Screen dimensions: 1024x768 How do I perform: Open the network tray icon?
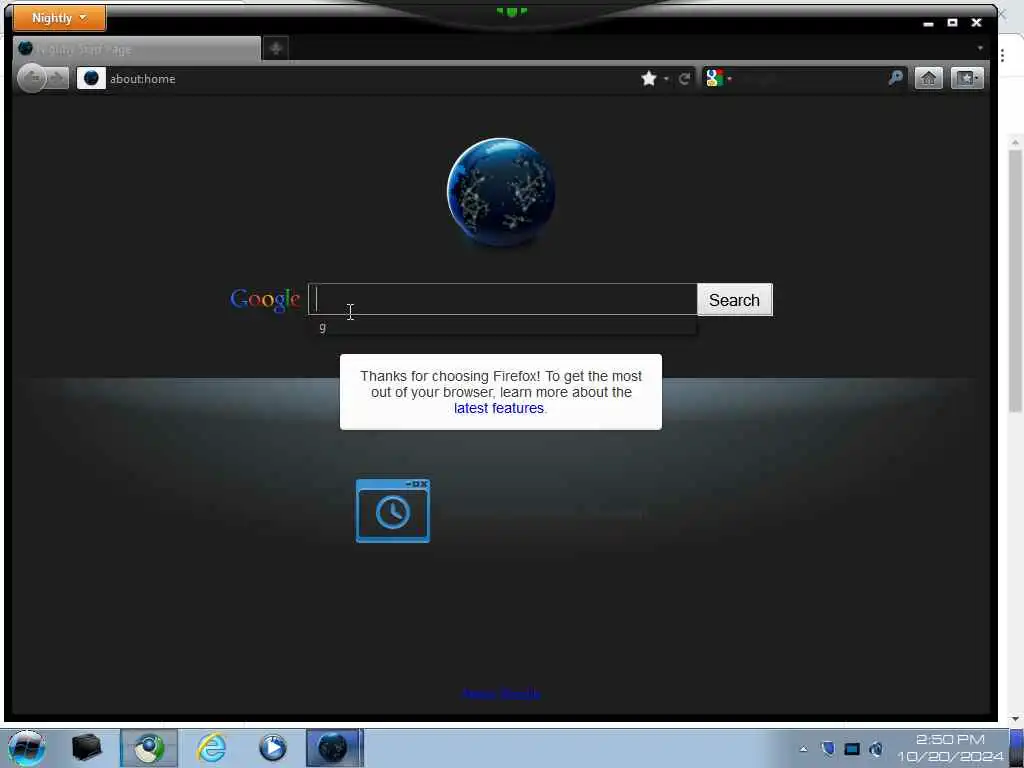coord(852,749)
